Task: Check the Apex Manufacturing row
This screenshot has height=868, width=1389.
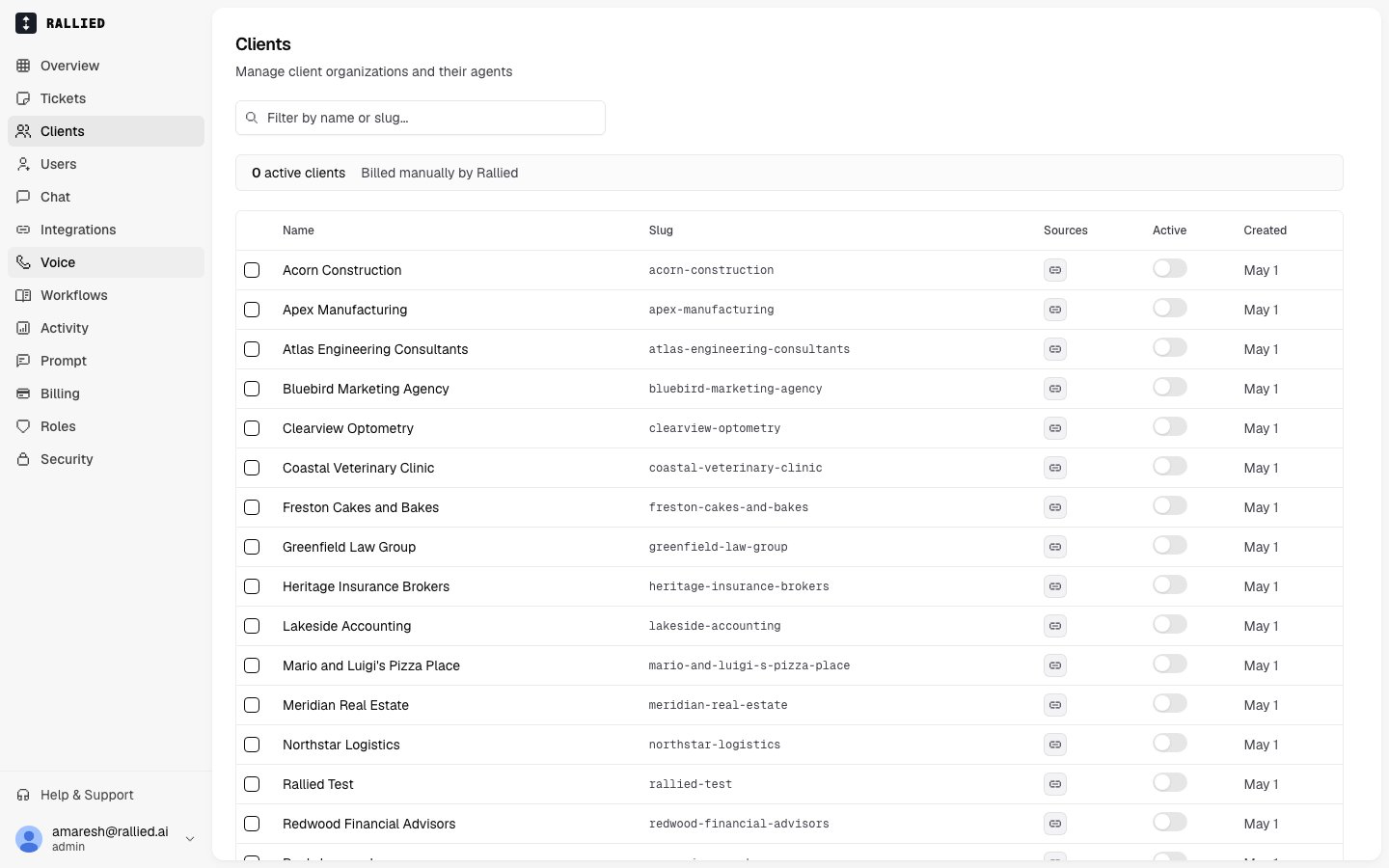Action: click(x=252, y=310)
